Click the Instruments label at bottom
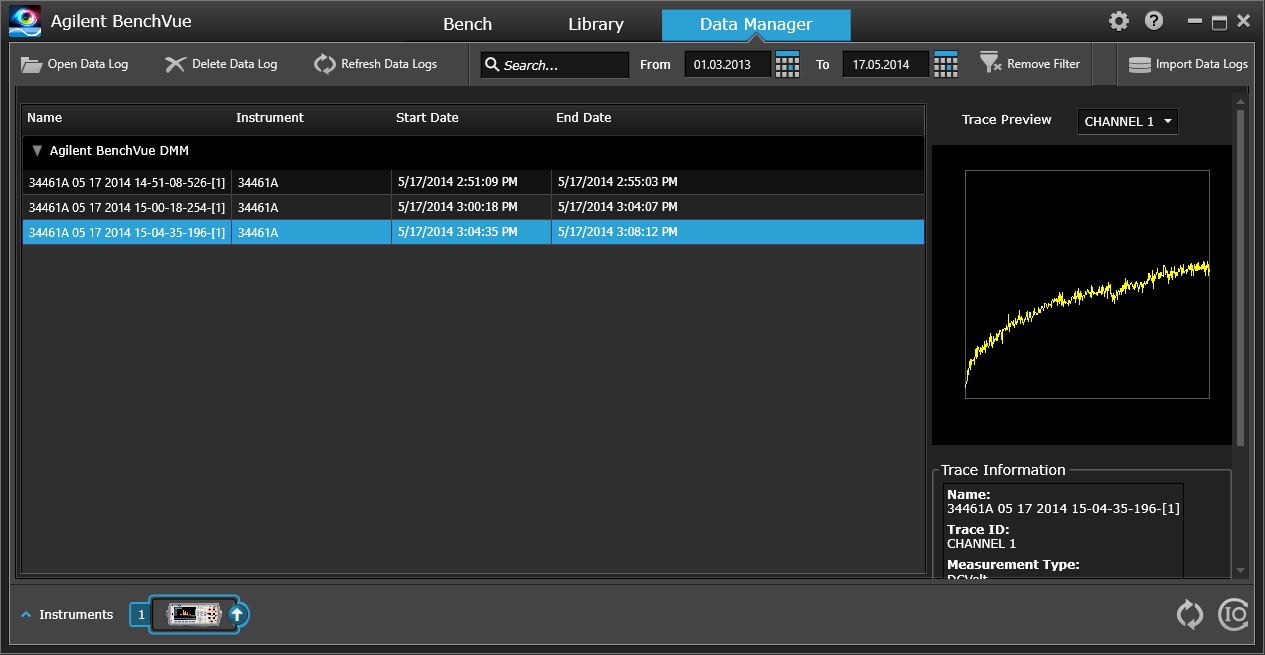Screen dimensions: 1265x655 (76, 614)
